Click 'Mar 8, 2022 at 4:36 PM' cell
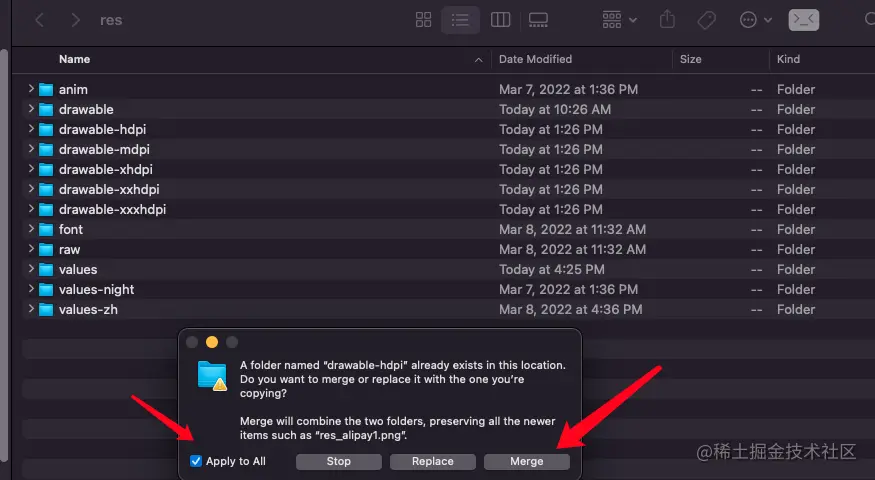The height and width of the screenshot is (480, 875). (570, 309)
